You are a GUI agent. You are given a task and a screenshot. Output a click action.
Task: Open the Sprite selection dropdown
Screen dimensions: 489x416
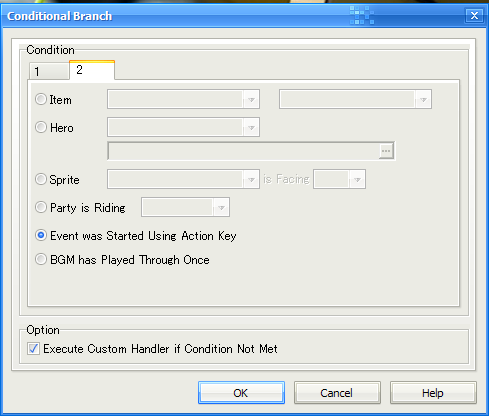(183, 179)
